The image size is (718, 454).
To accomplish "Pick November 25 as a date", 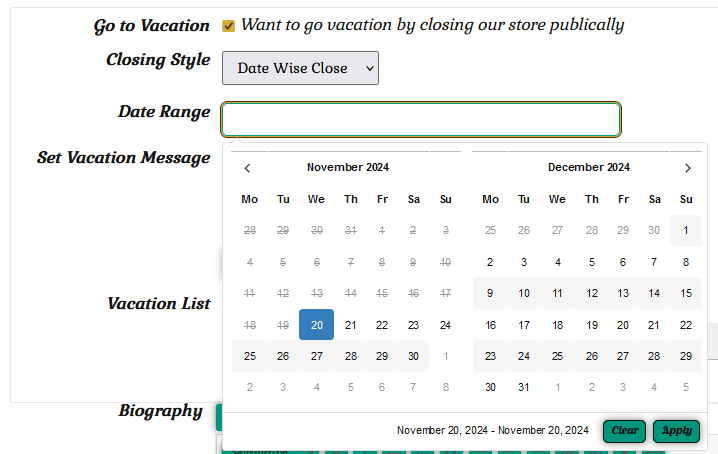I will click(250, 356).
